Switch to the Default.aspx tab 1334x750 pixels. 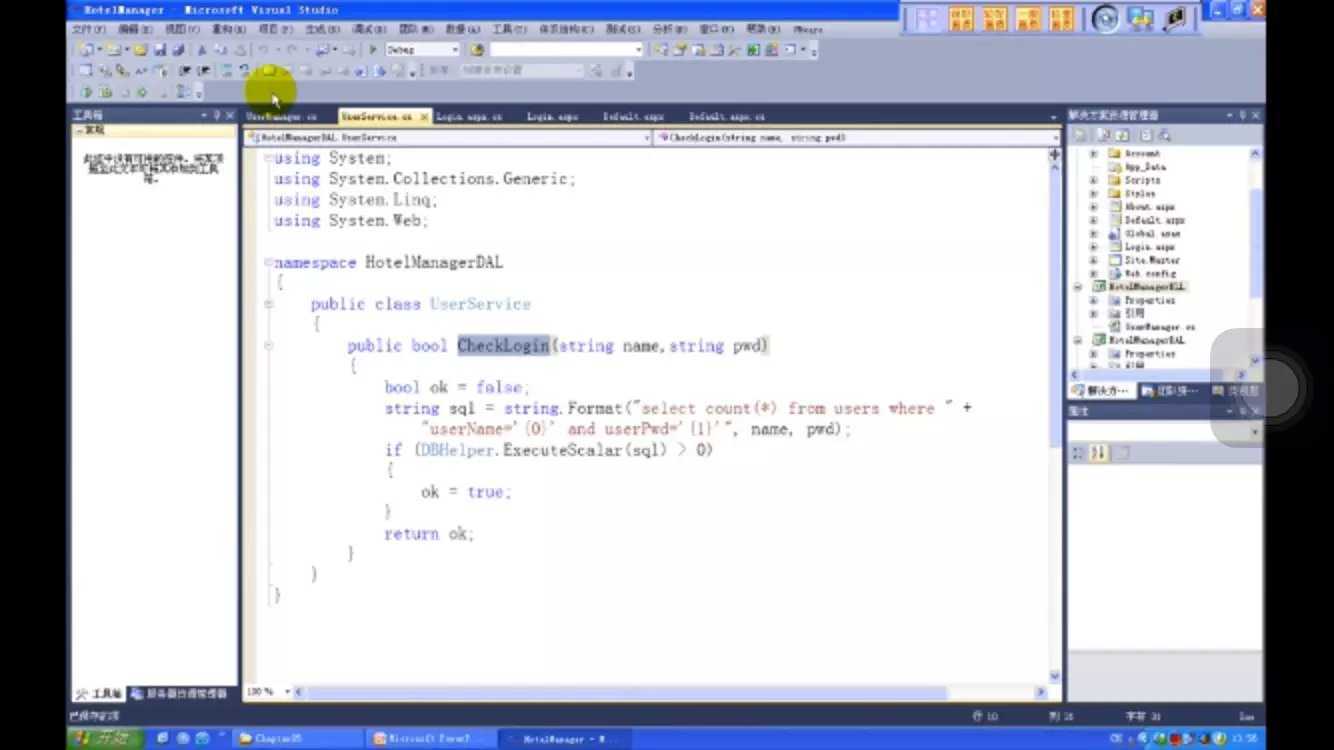click(633, 117)
